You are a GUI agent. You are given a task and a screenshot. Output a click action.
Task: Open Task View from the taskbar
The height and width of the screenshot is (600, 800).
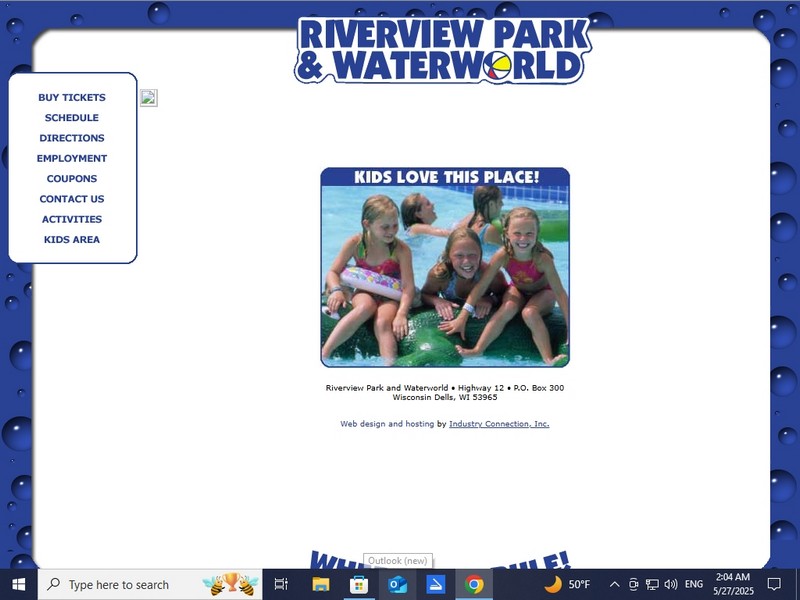tap(281, 584)
